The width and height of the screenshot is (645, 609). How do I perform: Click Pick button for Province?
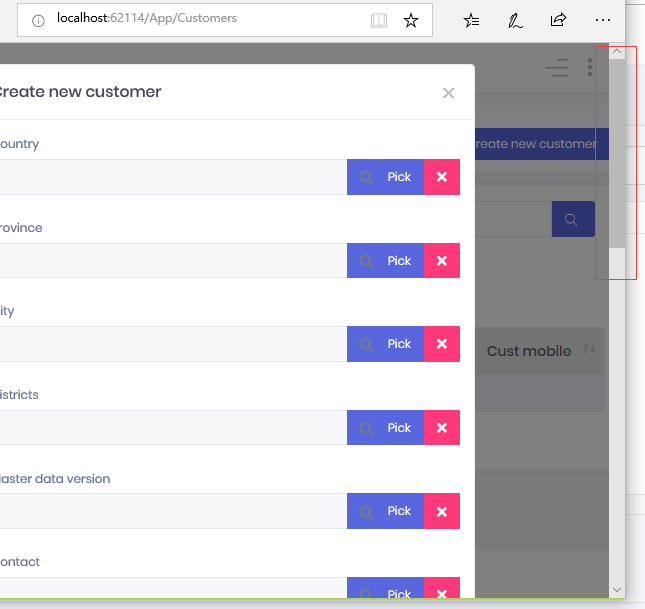click(x=385, y=260)
